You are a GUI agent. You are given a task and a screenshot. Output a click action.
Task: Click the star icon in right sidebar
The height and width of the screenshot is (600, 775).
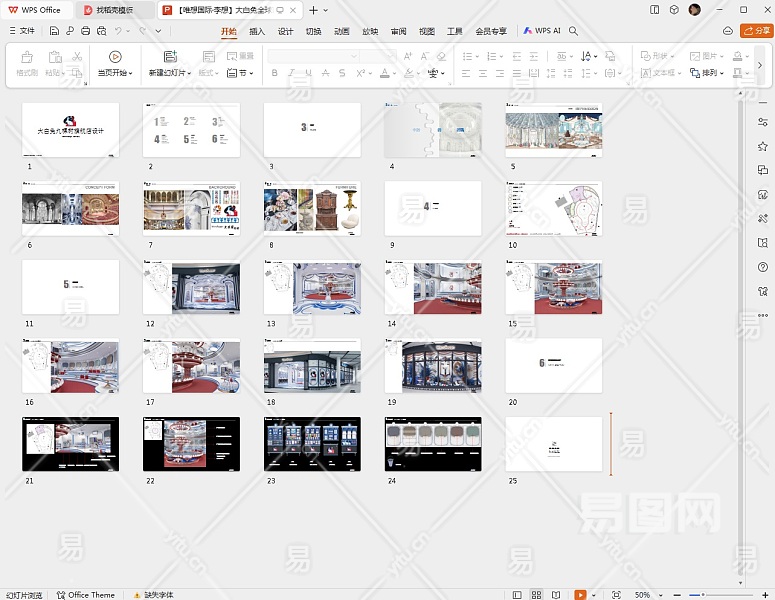click(763, 146)
